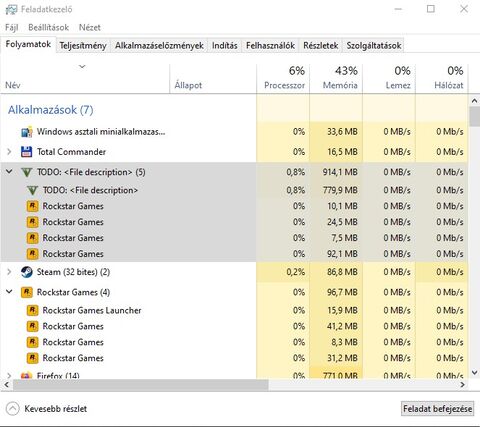
Task: Click the sort chevron above the Név column
Action: [82, 67]
